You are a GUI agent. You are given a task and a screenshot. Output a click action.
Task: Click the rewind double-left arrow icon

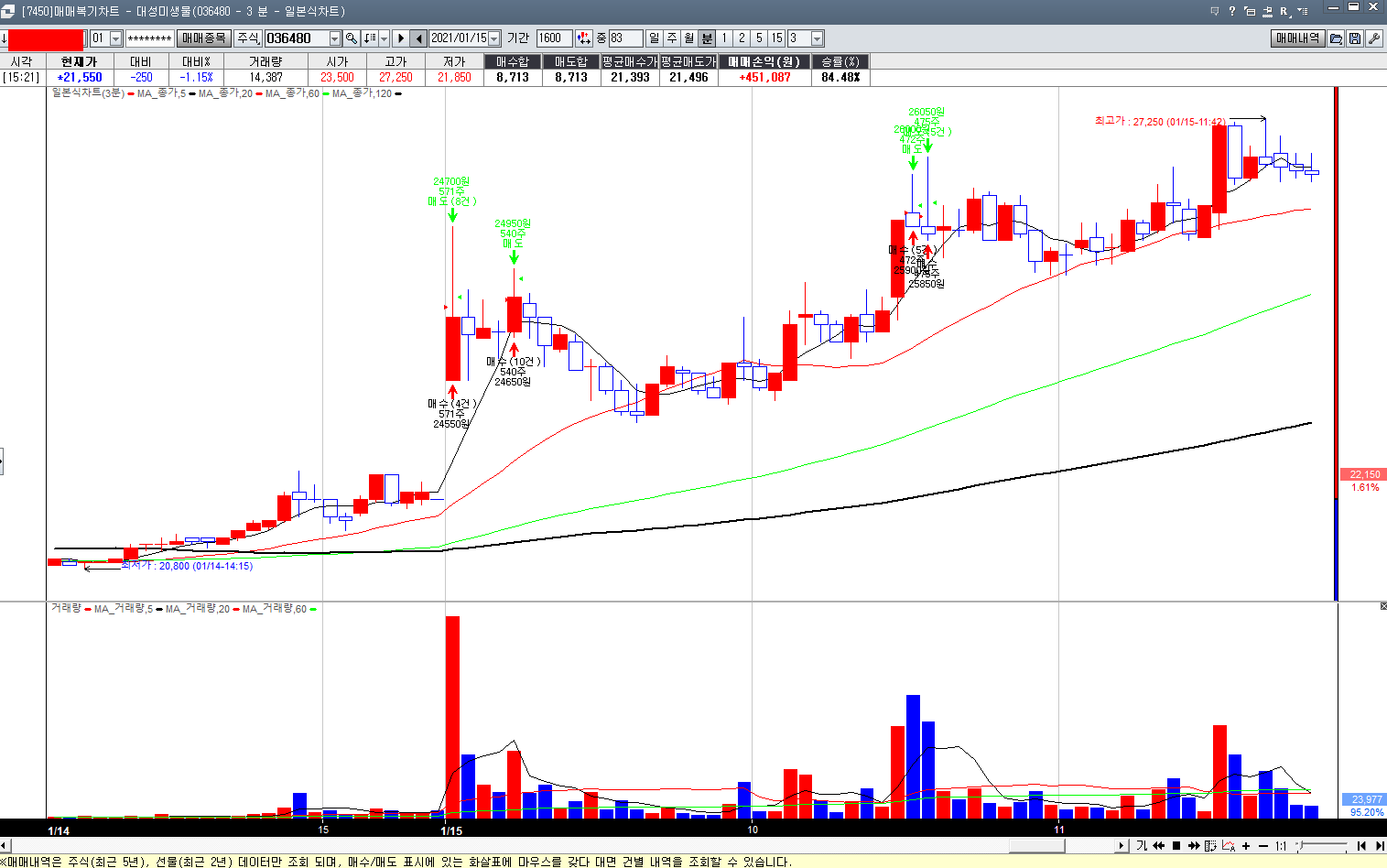[1158, 846]
